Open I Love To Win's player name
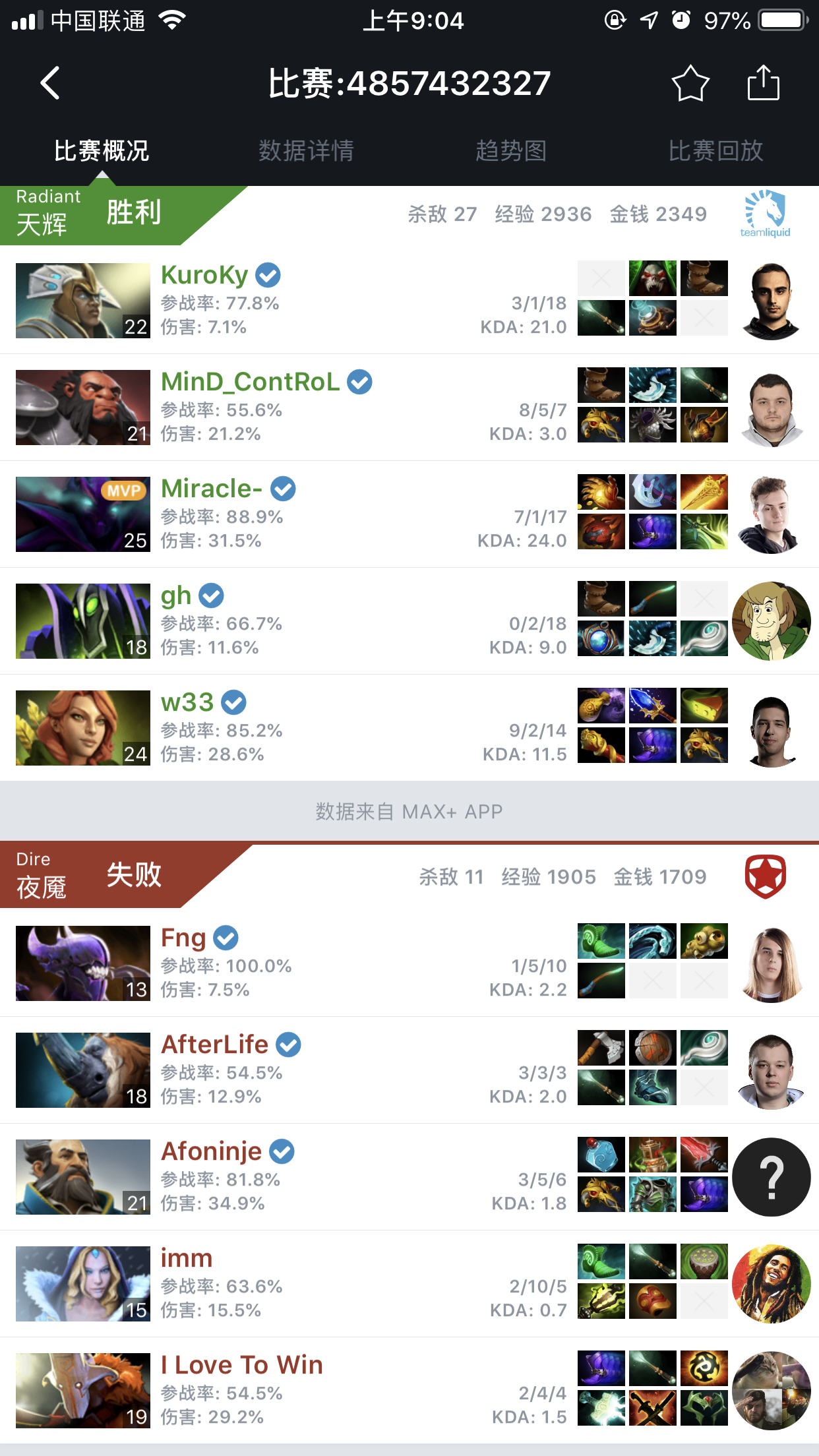 point(242,1365)
